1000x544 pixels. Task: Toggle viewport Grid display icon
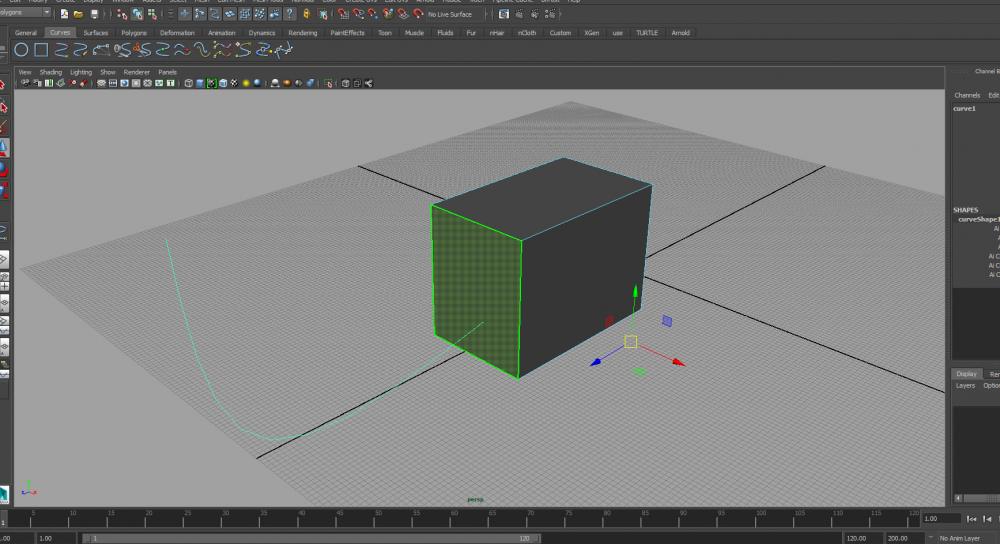pos(101,84)
